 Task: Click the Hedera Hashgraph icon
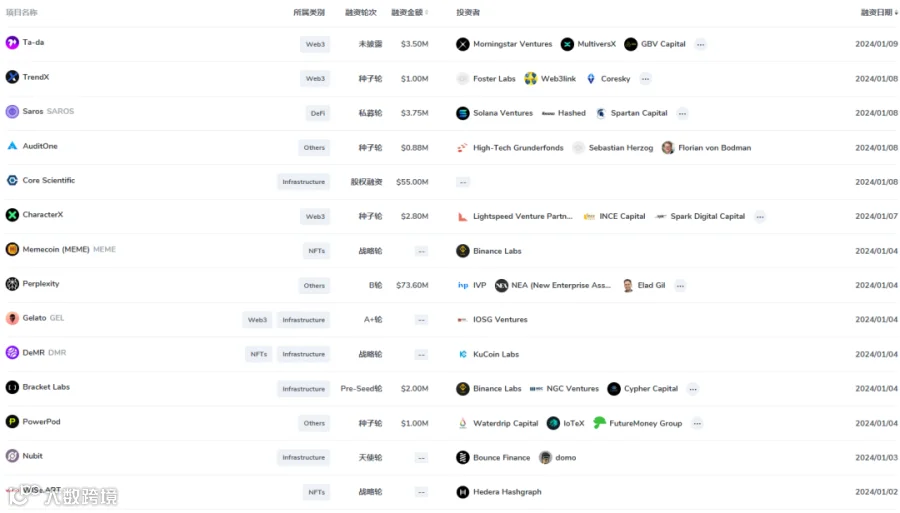point(463,492)
